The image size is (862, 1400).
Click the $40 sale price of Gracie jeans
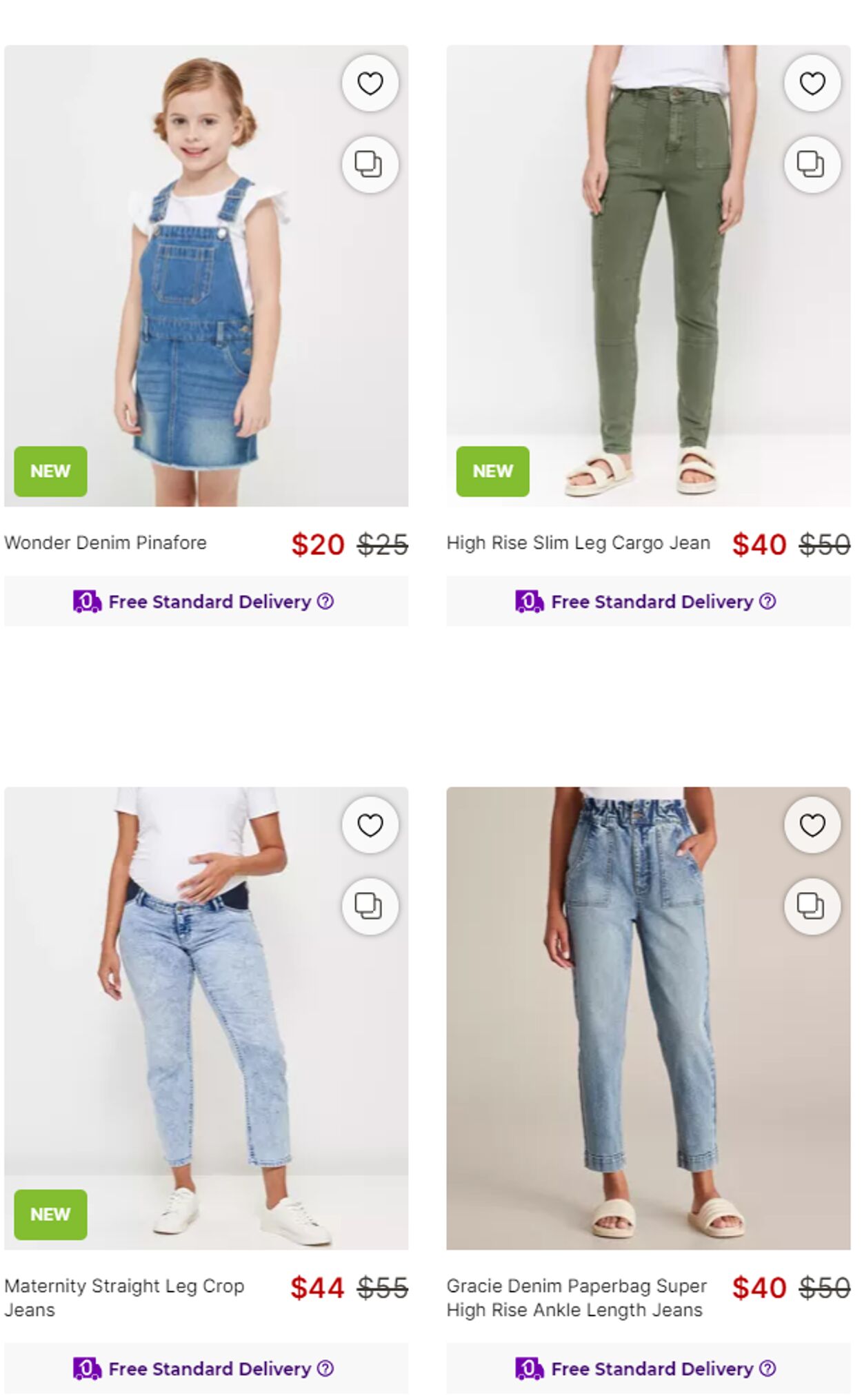click(x=759, y=1288)
